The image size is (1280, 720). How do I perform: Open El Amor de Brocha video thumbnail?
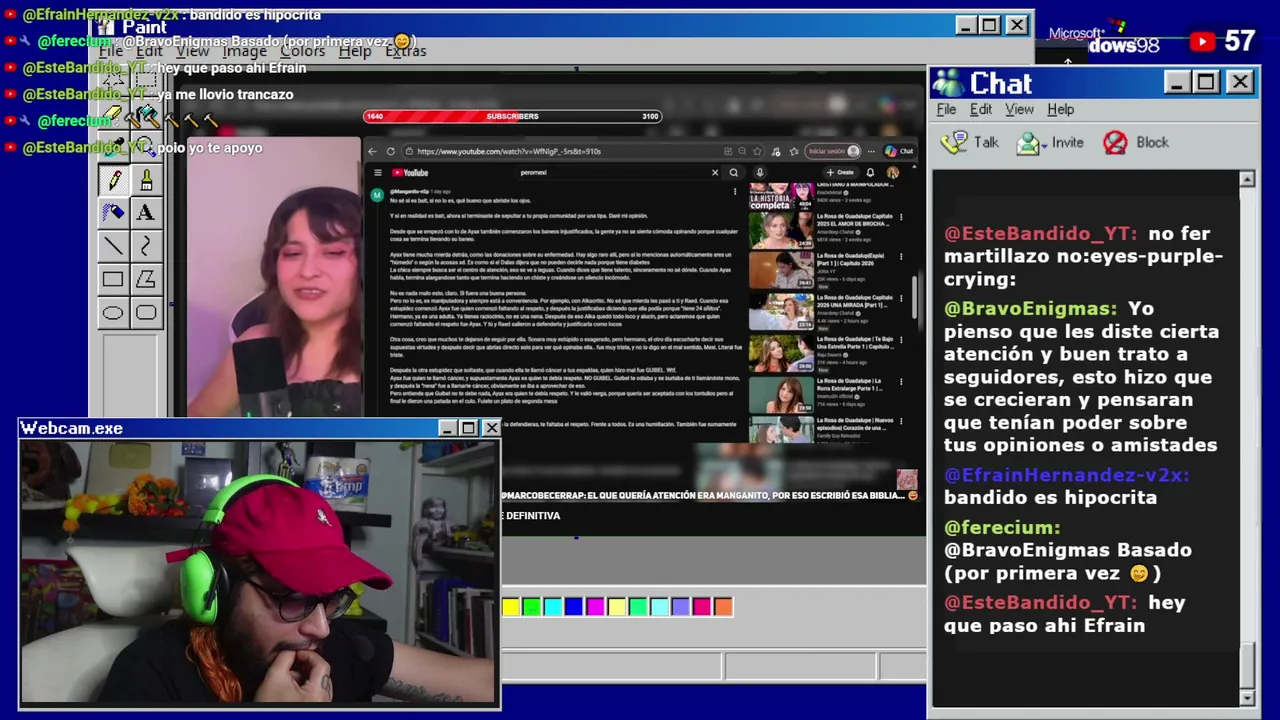click(781, 230)
